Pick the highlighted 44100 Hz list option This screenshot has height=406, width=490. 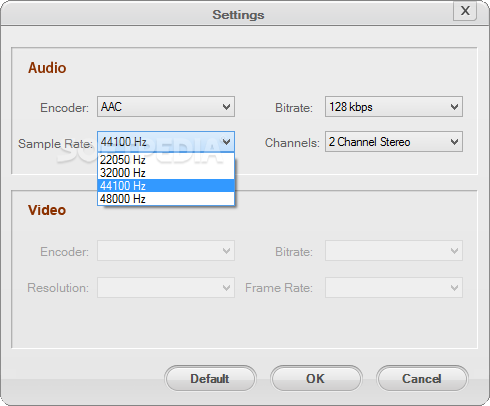tap(166, 186)
